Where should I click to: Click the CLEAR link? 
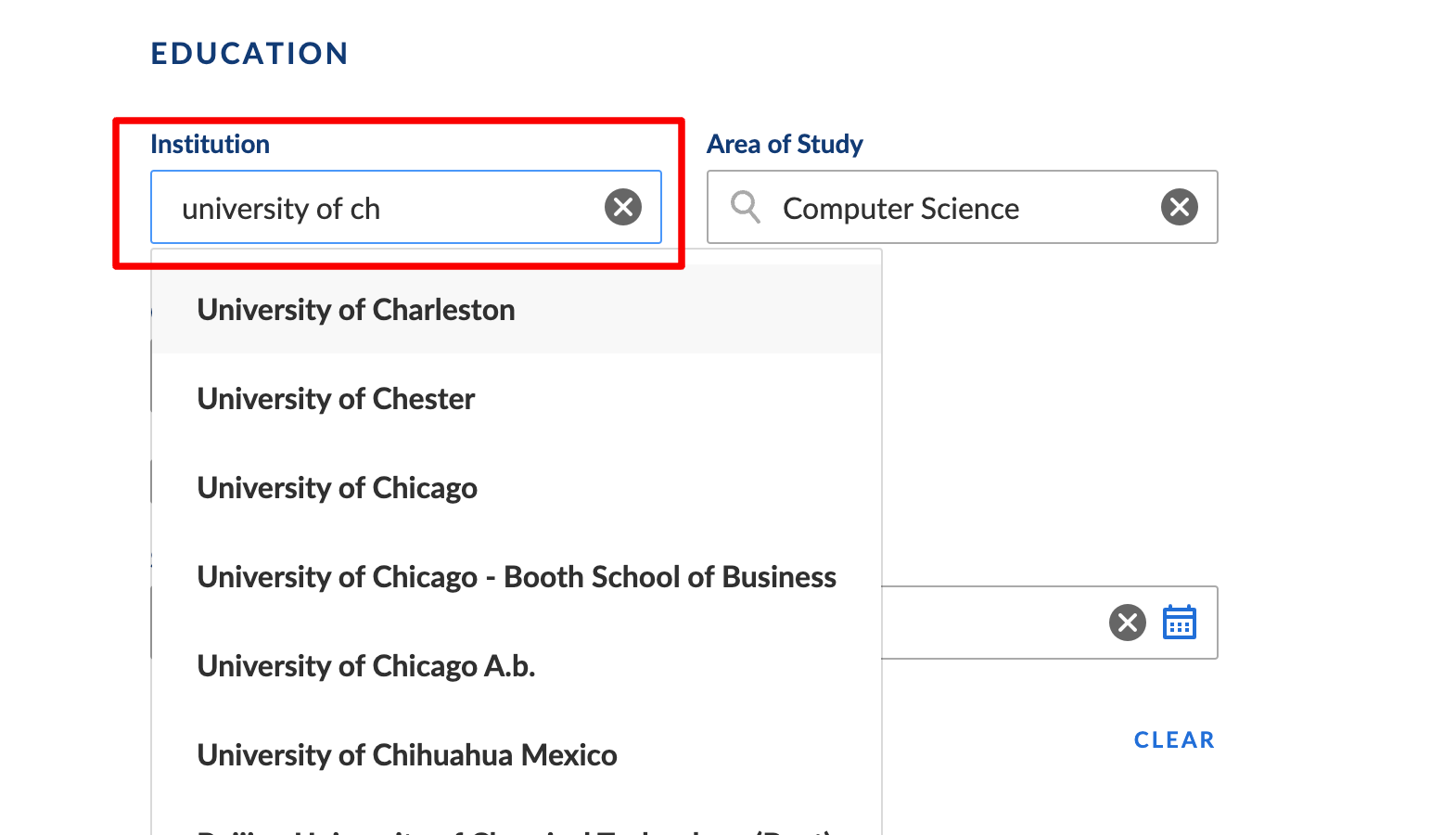[1173, 740]
